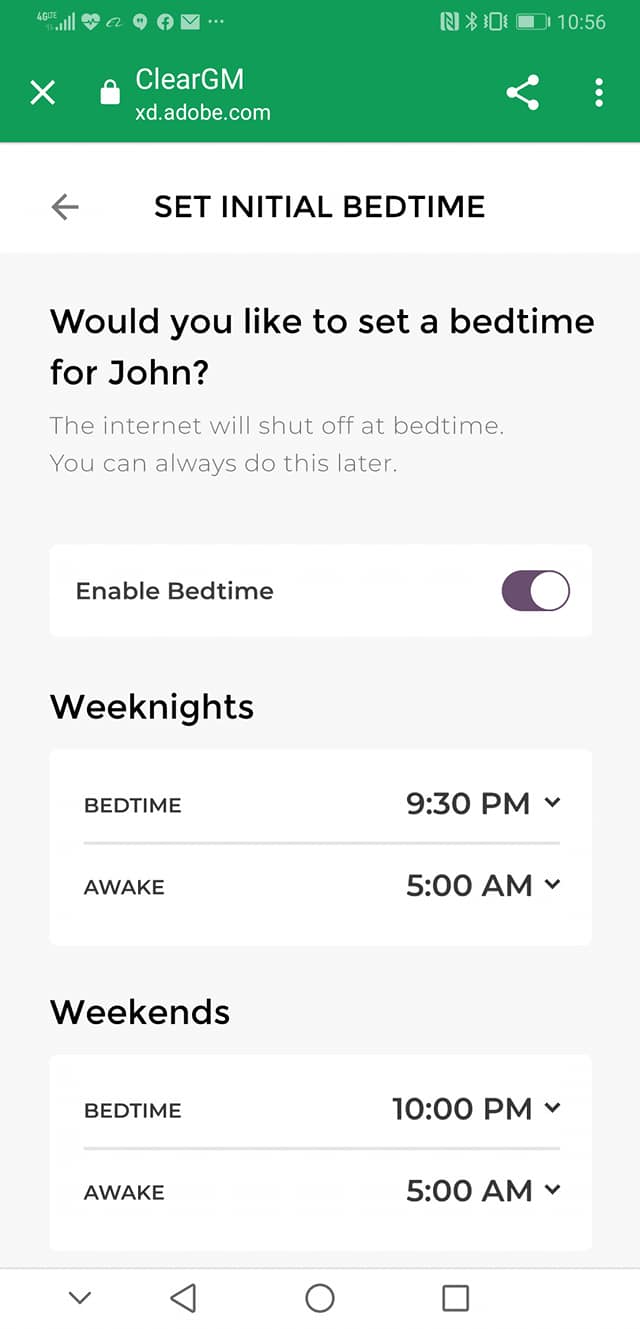Open the three-dot overflow menu

(598, 93)
